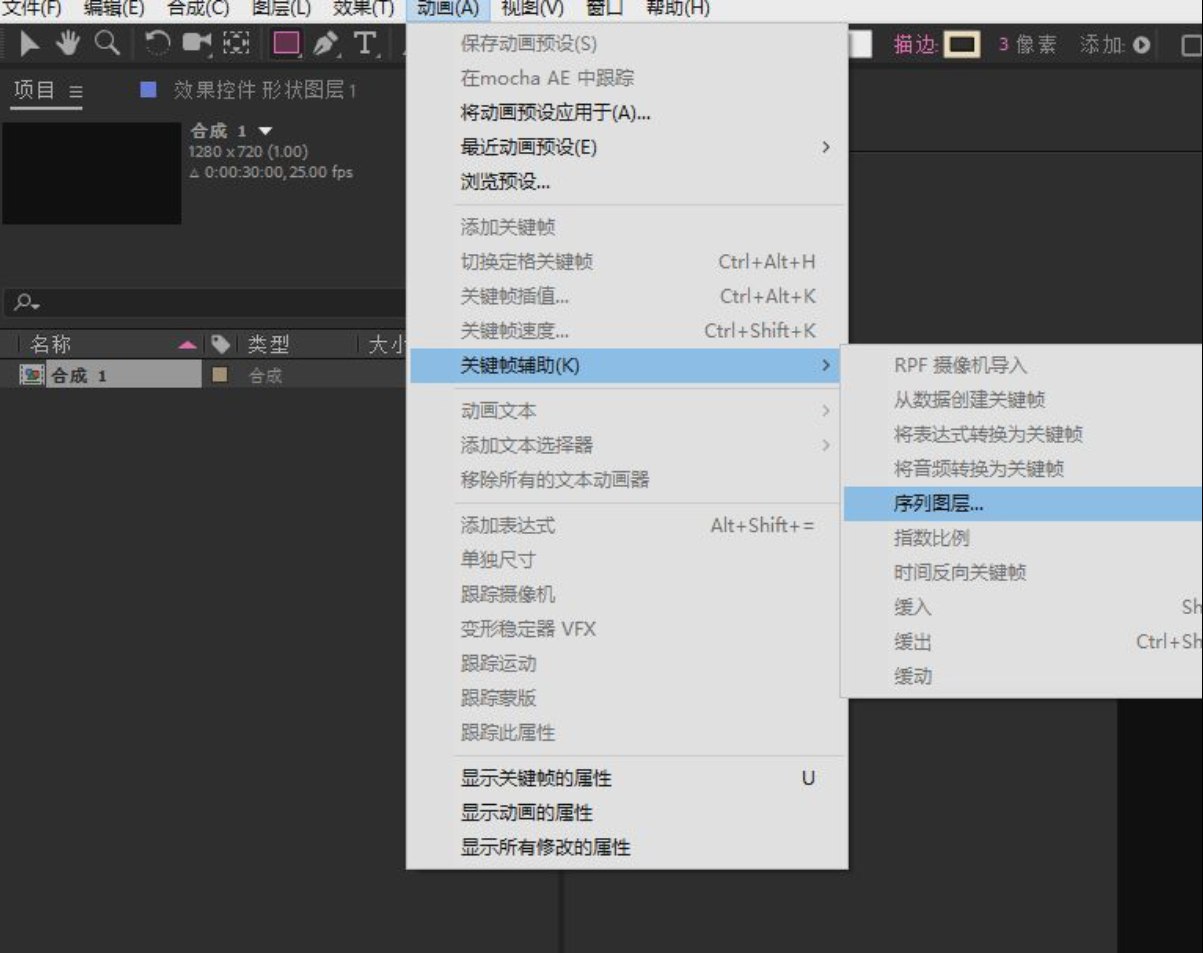Select the Type text tool
The image size is (1203, 953).
(365, 44)
